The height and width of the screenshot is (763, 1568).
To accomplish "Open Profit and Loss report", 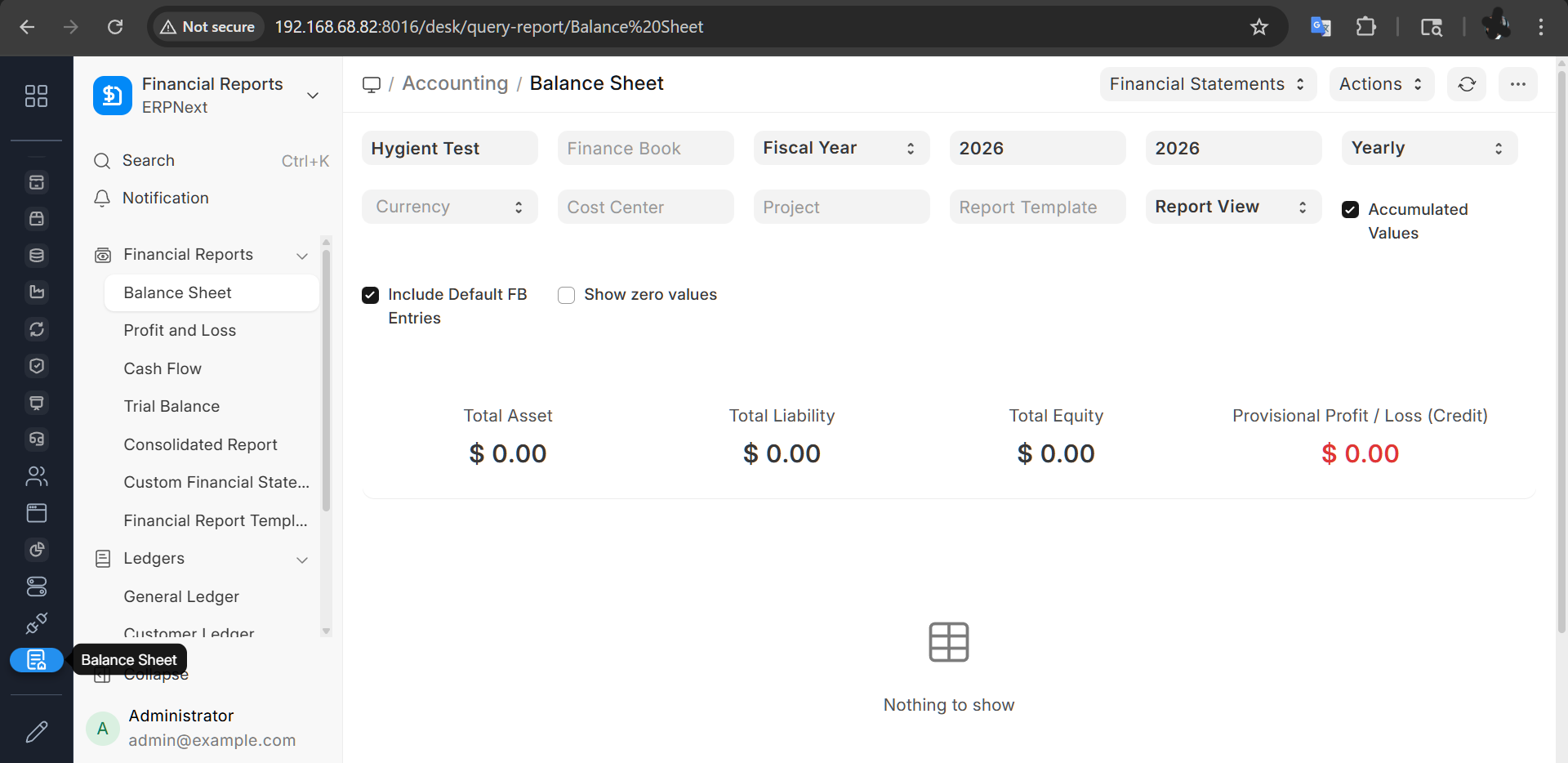I will 180,331.
